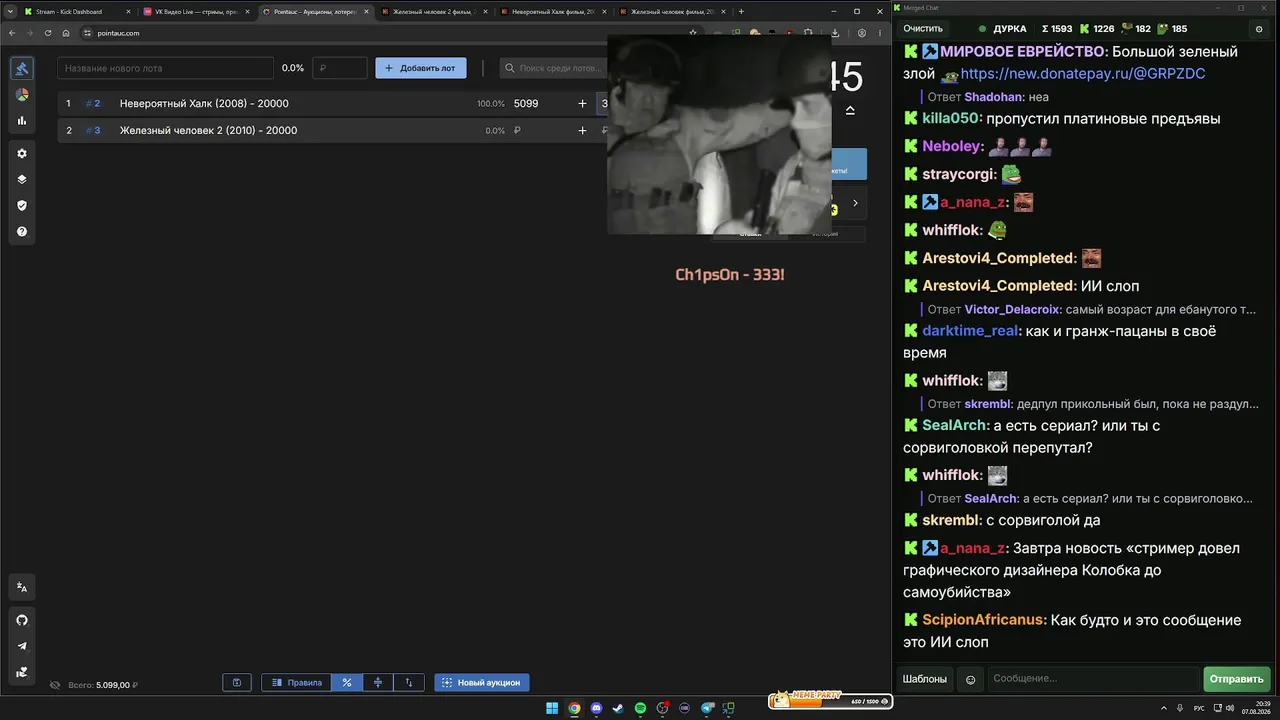Open Steam from the taskbar
This screenshot has height=720, width=1280.
pos(618,708)
